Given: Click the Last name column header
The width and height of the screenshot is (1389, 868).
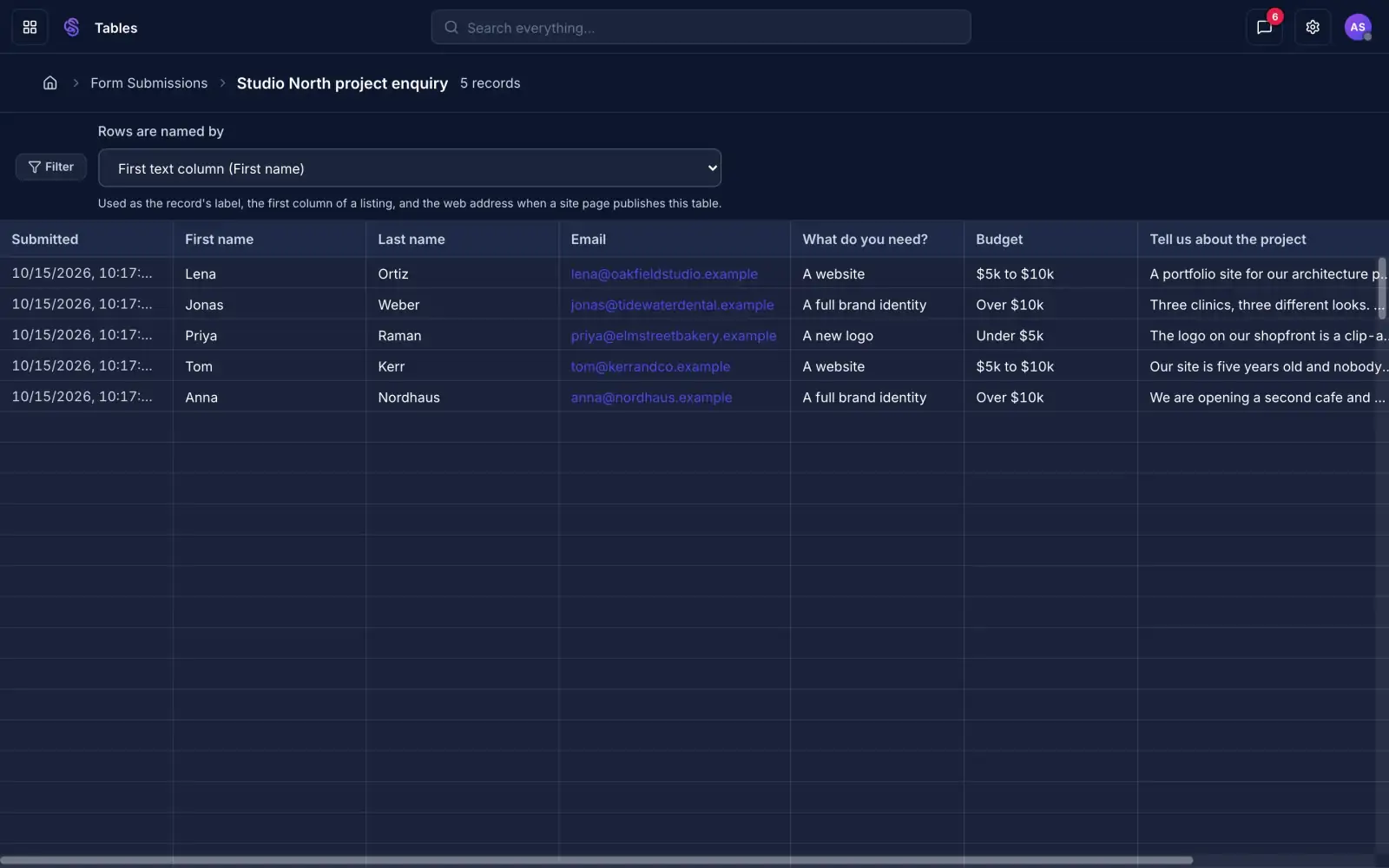Looking at the screenshot, I should (x=462, y=239).
